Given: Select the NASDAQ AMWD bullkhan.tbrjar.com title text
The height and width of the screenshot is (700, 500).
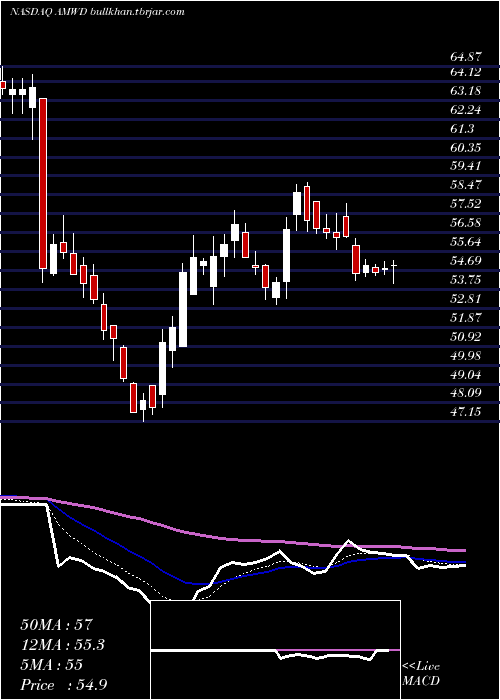Looking at the screenshot, I should [x=97, y=12].
